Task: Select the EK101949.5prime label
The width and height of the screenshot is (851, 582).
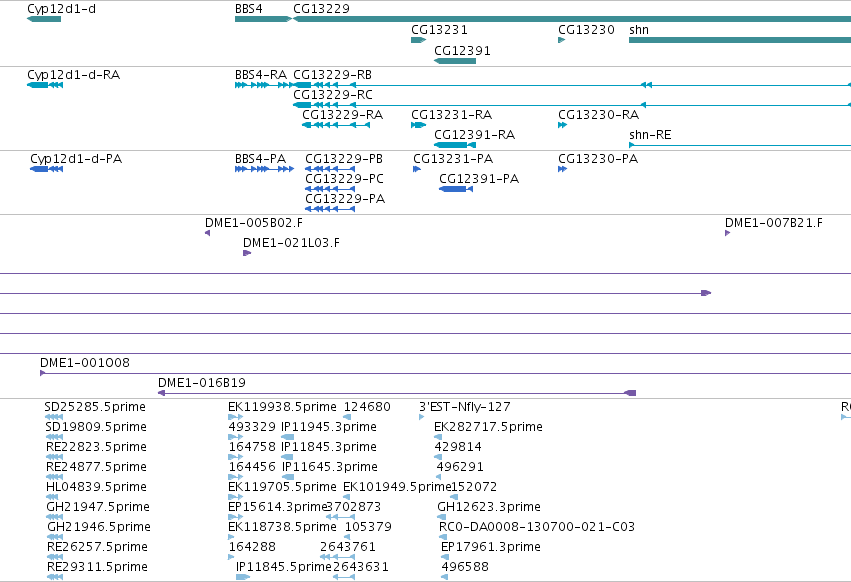Action: [397, 487]
